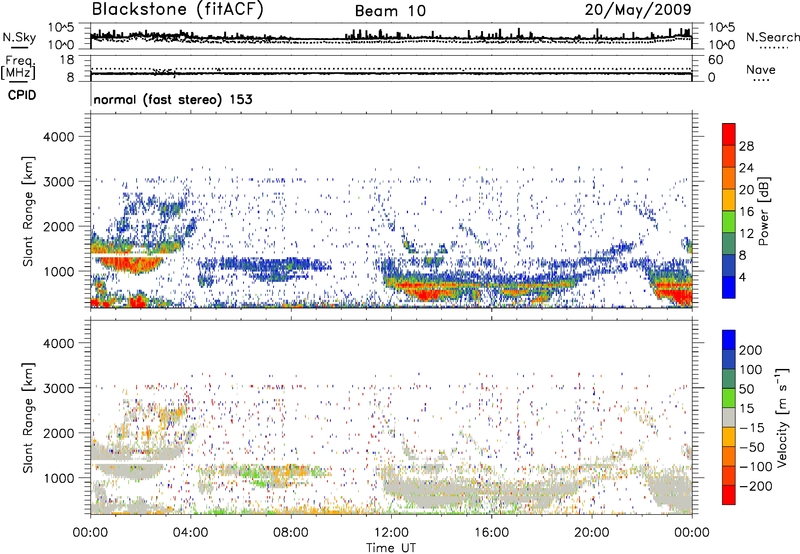Click power colorbar value 8
This screenshot has width=800, height=554.
pyautogui.click(x=742, y=255)
